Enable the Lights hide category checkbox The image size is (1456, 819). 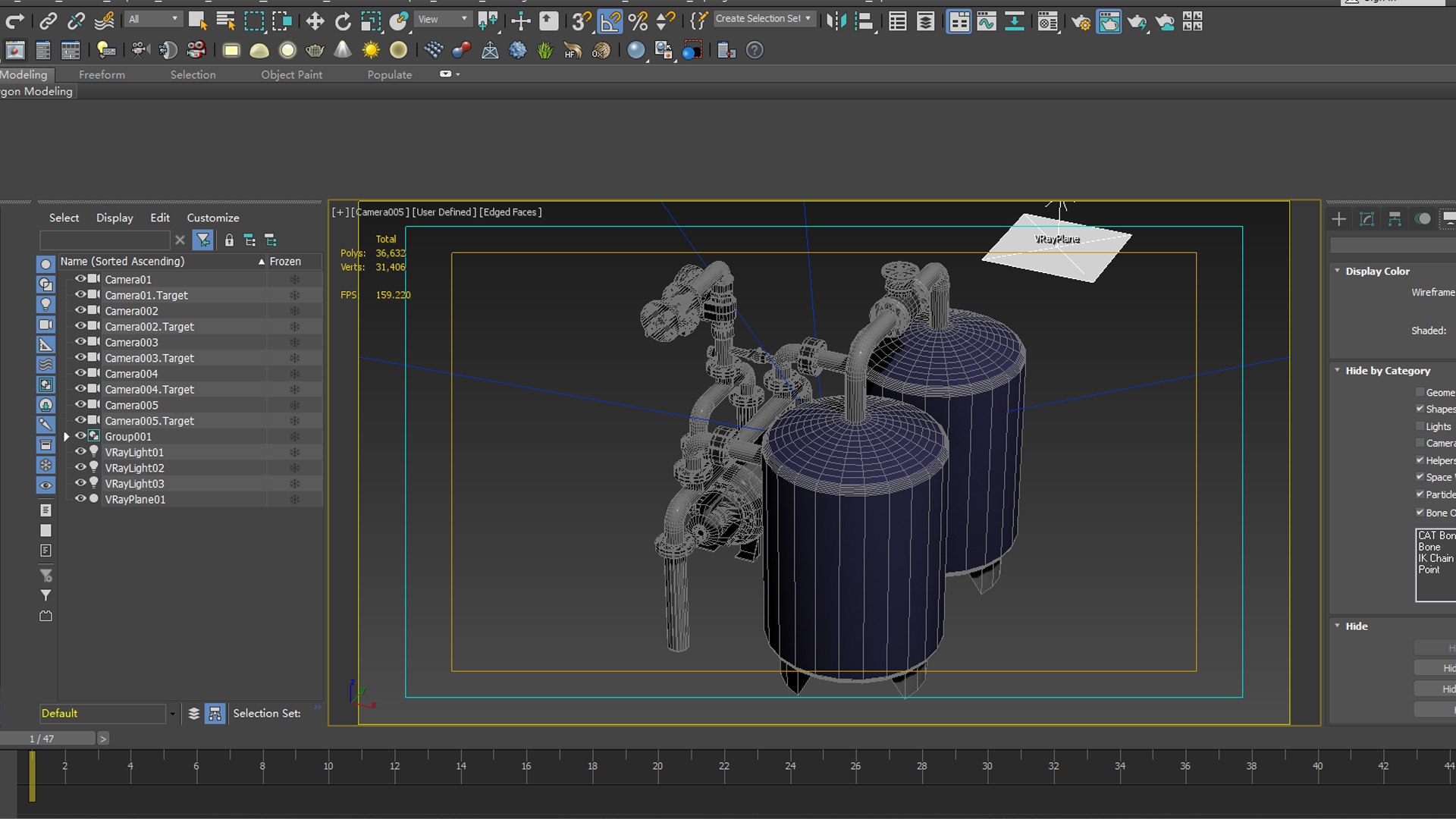click(x=1420, y=426)
